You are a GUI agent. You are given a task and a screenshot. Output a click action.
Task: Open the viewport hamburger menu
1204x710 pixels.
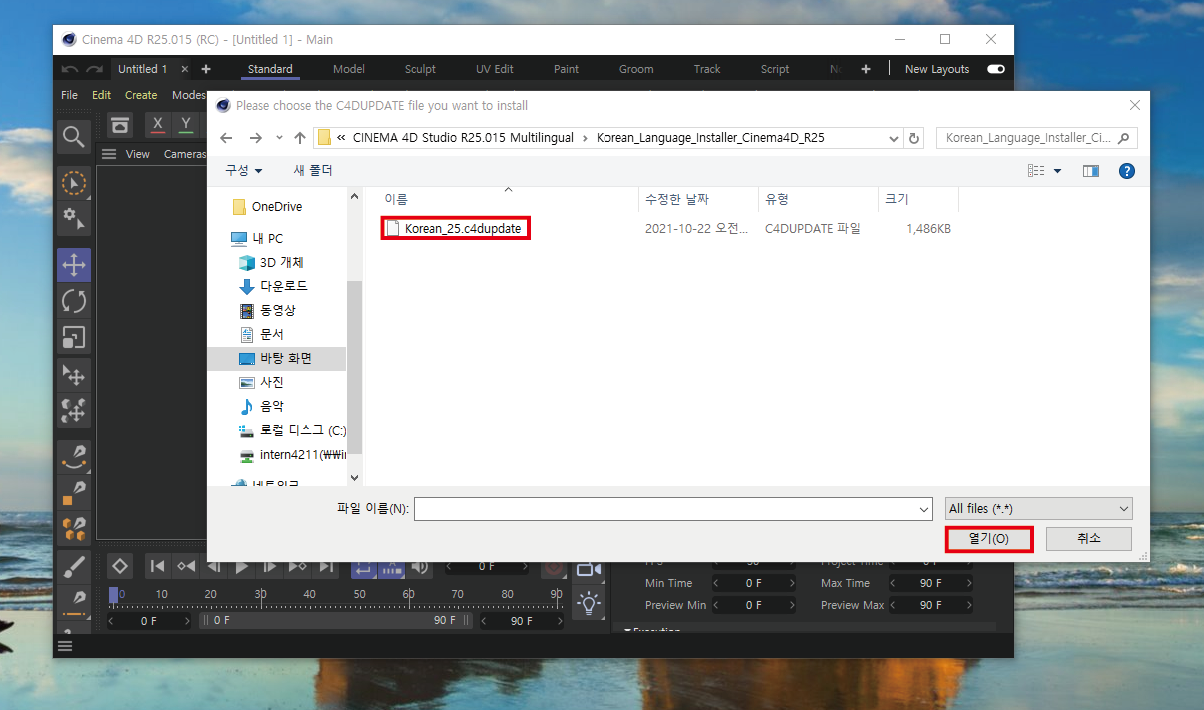tap(109, 154)
